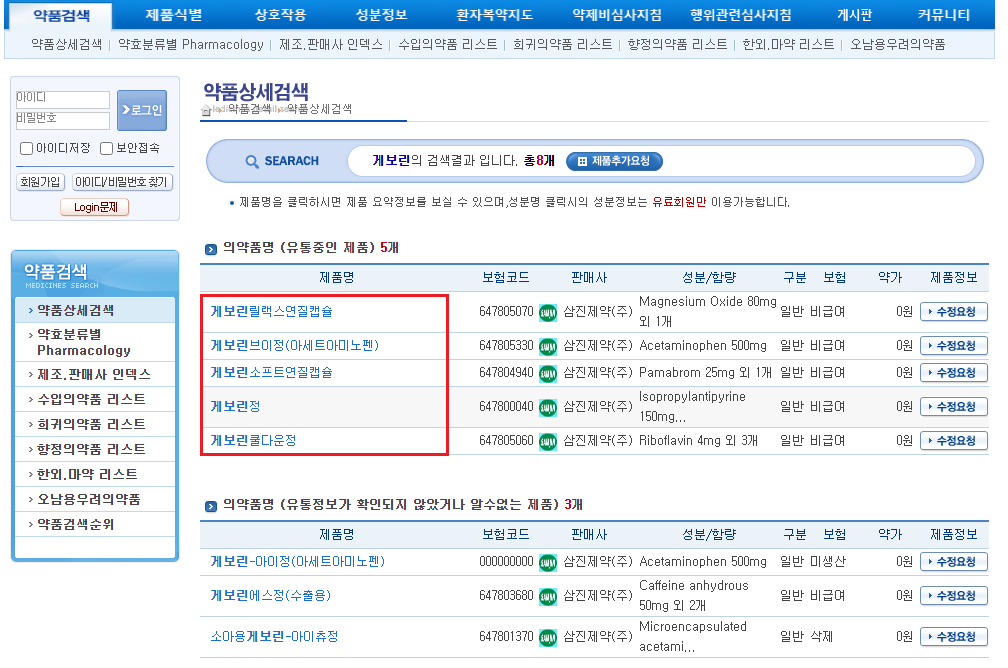Open product link 소아용게보린-아이츄정
1008x668 pixels.
coord(274,637)
